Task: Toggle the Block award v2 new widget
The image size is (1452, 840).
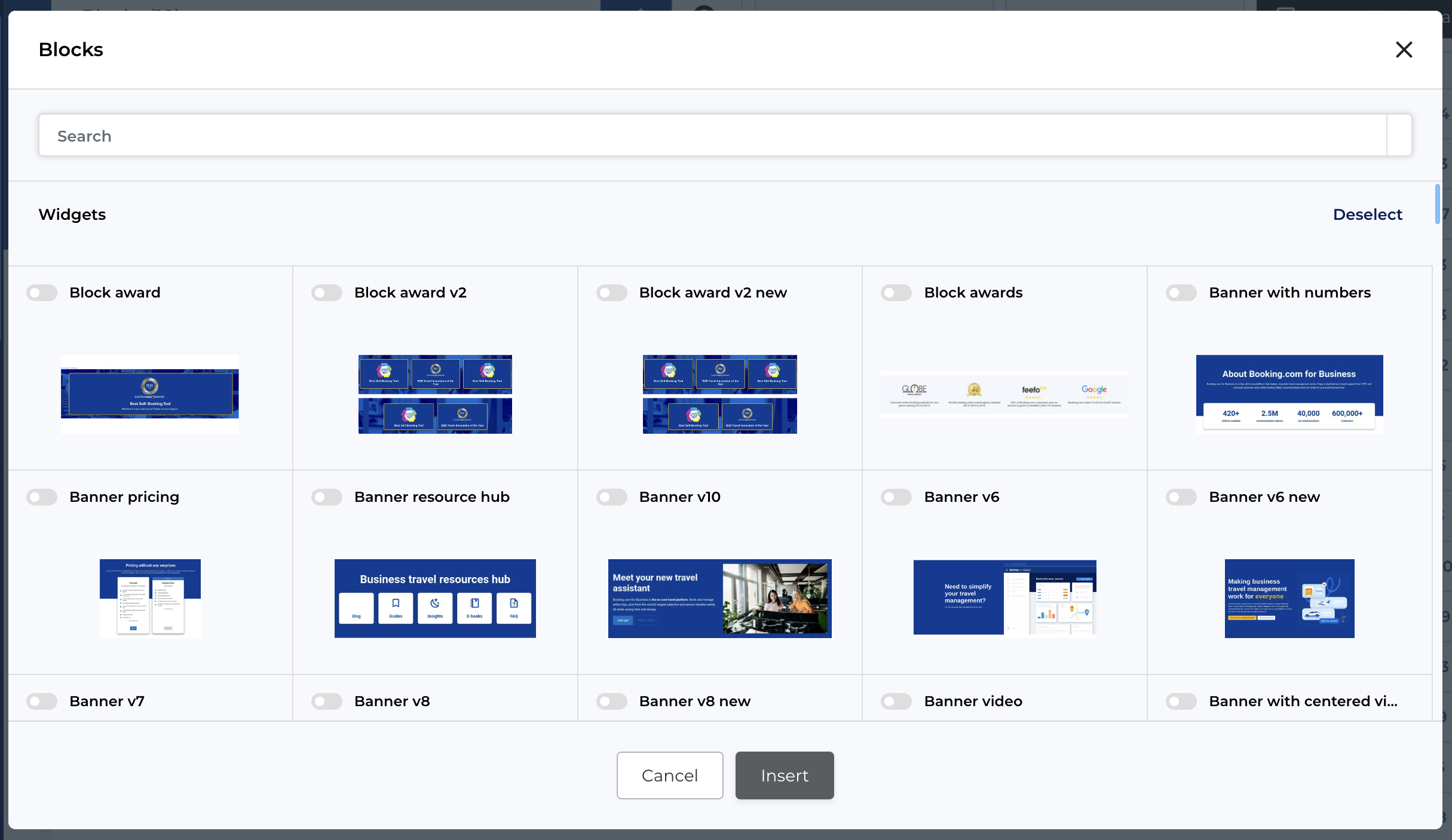Action: tap(611, 293)
